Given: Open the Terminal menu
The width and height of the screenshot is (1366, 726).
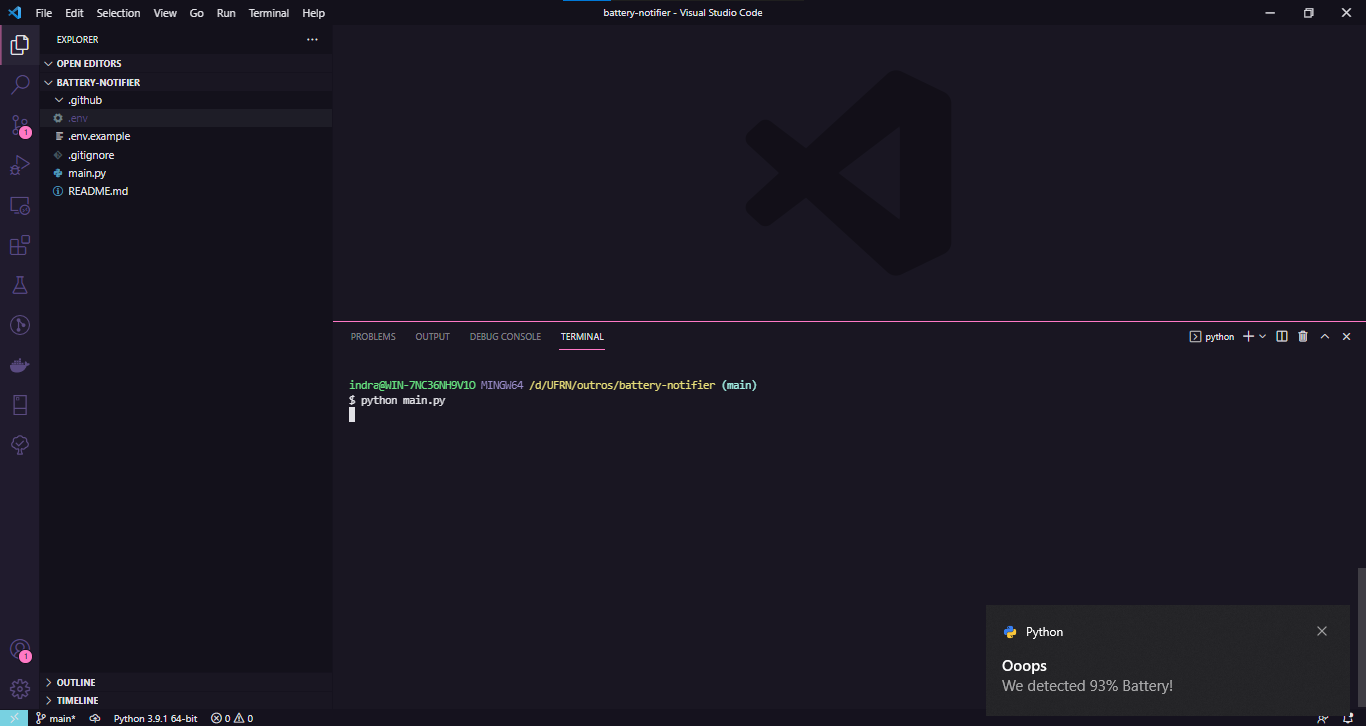Looking at the screenshot, I should click(x=269, y=13).
